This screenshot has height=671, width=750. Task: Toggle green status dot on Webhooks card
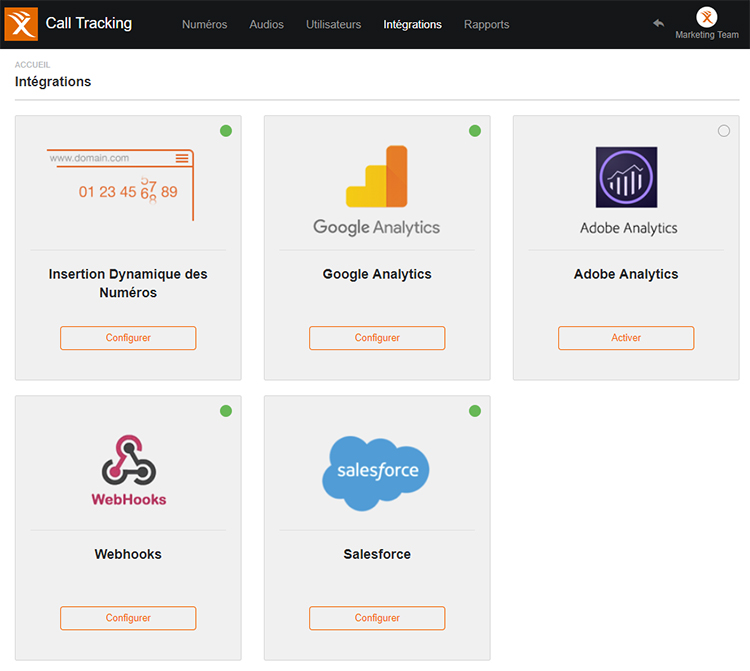click(x=226, y=411)
